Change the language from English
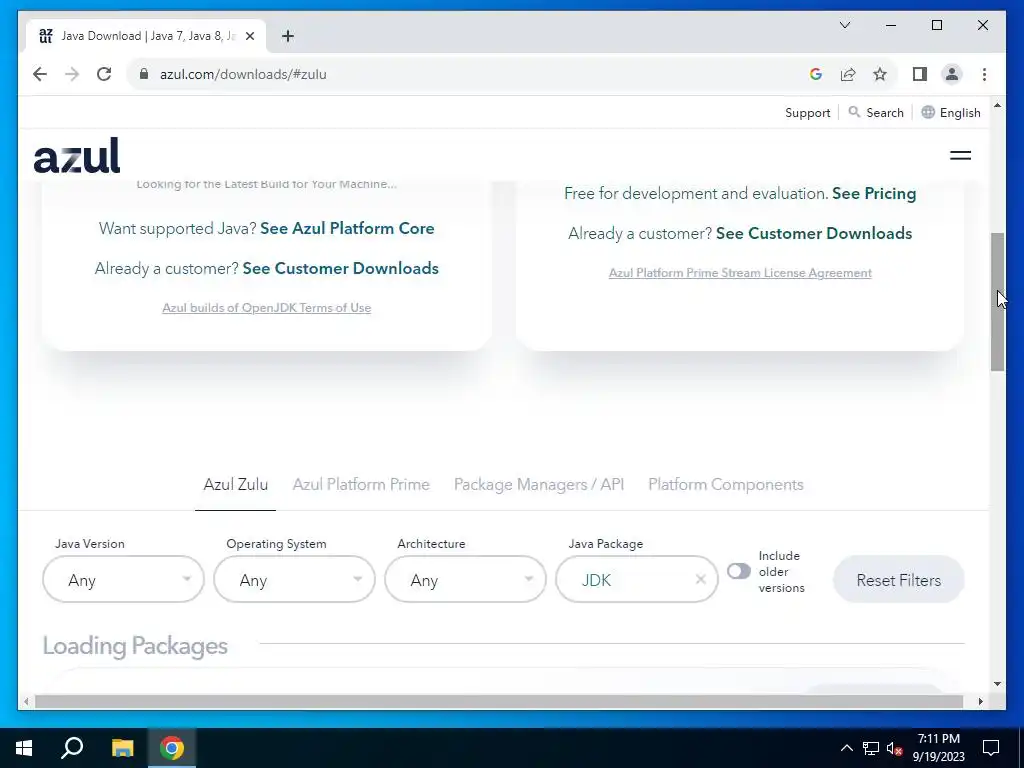This screenshot has height=768, width=1024. [x=951, y=112]
